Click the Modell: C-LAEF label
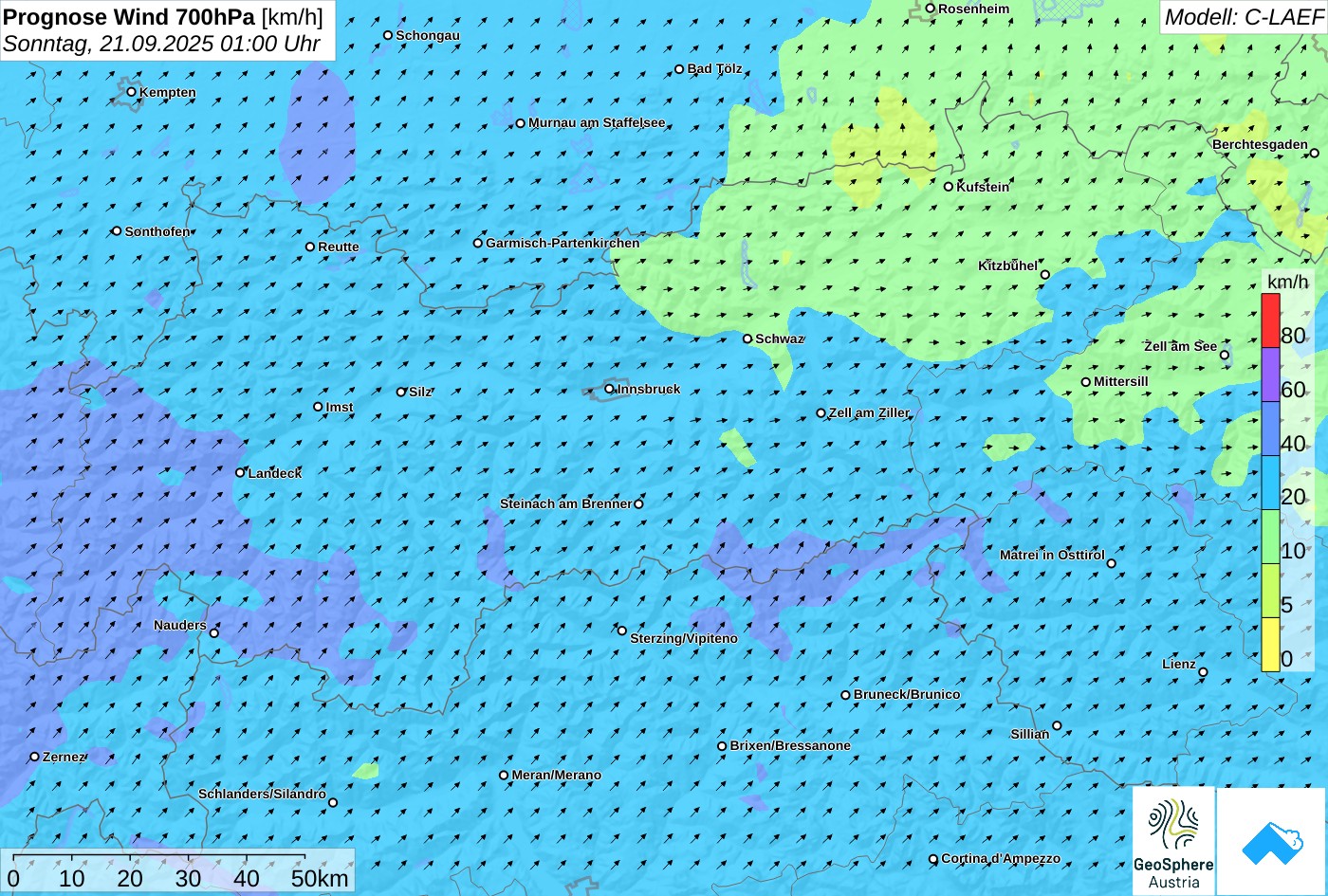Screen dimensions: 1328x896 (x=1244, y=16)
